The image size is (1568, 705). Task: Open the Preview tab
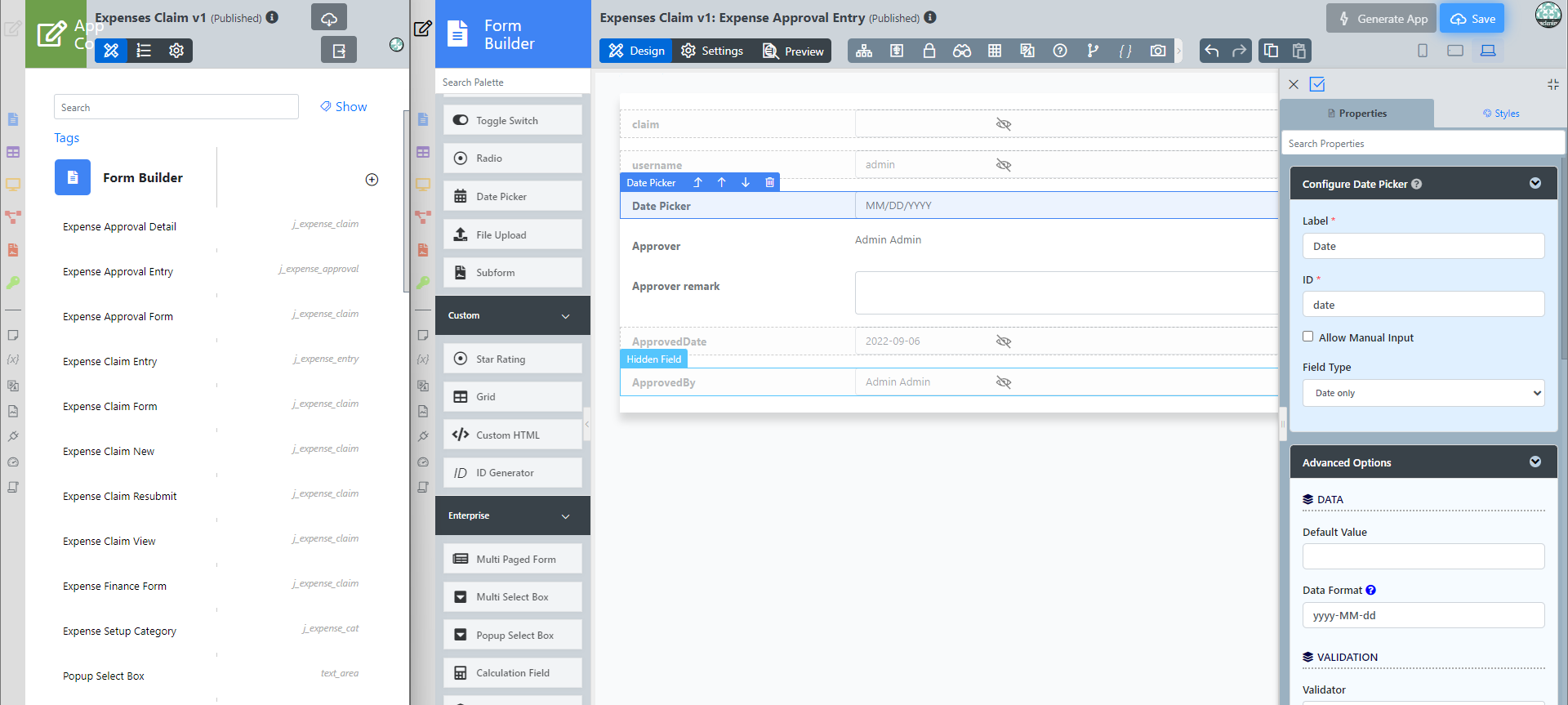(793, 51)
